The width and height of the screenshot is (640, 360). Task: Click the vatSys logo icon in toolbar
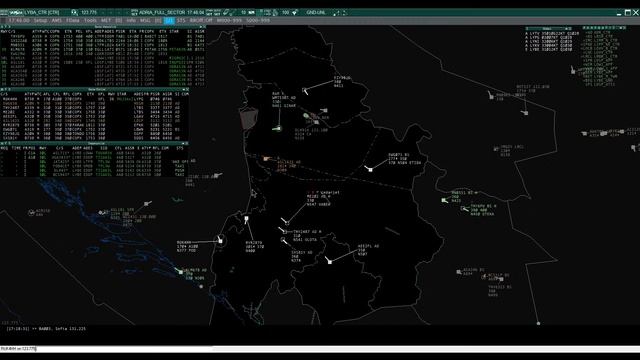16,13
